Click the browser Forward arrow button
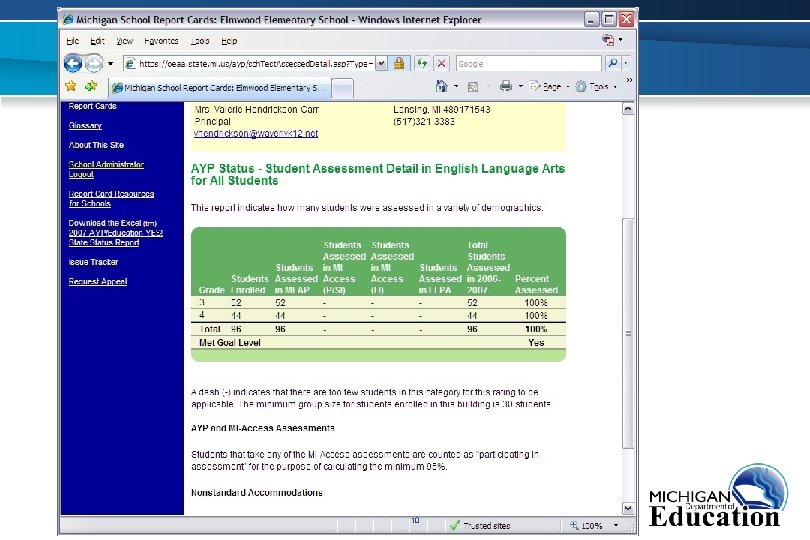 (x=94, y=64)
